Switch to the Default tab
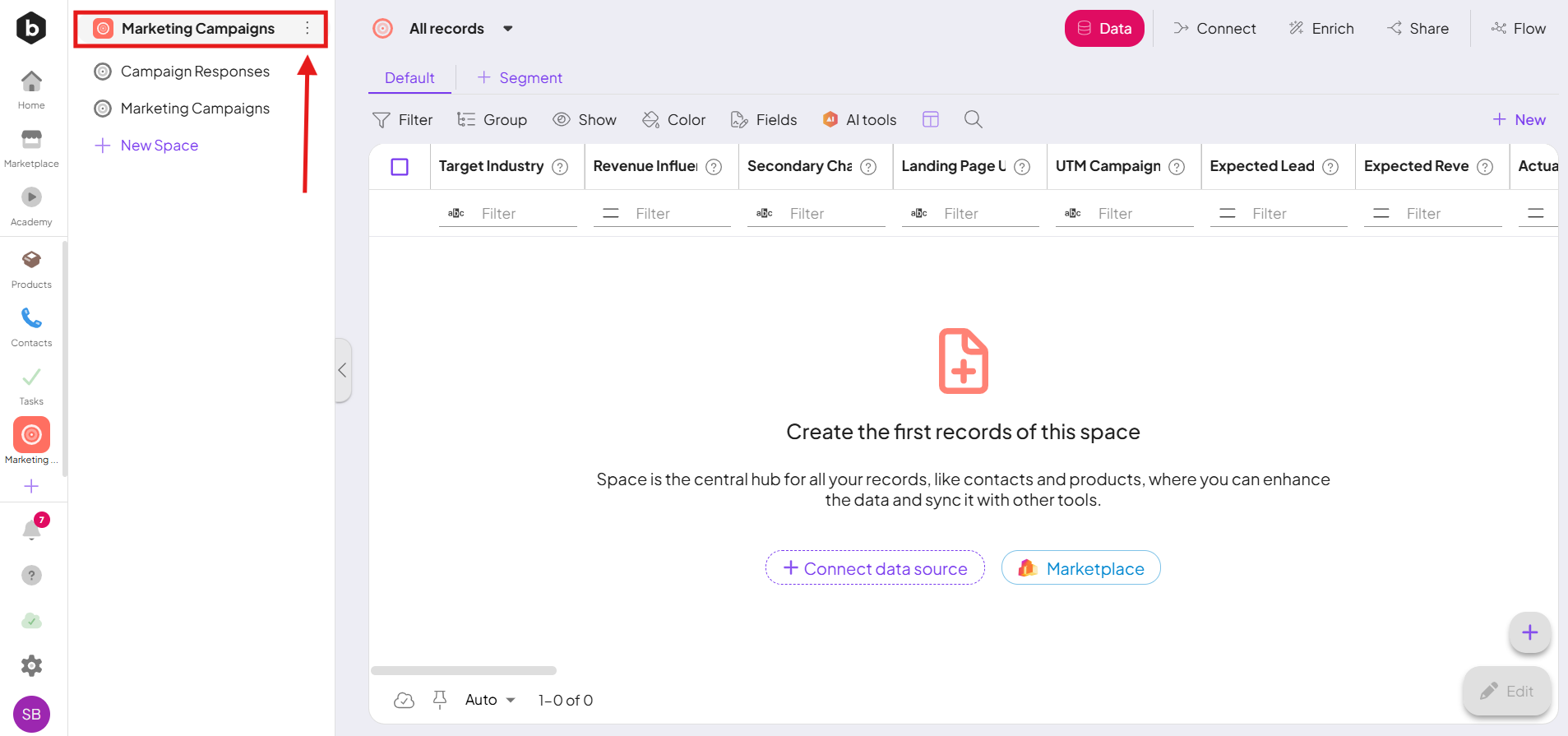Viewport: 1568px width, 736px height. [409, 78]
